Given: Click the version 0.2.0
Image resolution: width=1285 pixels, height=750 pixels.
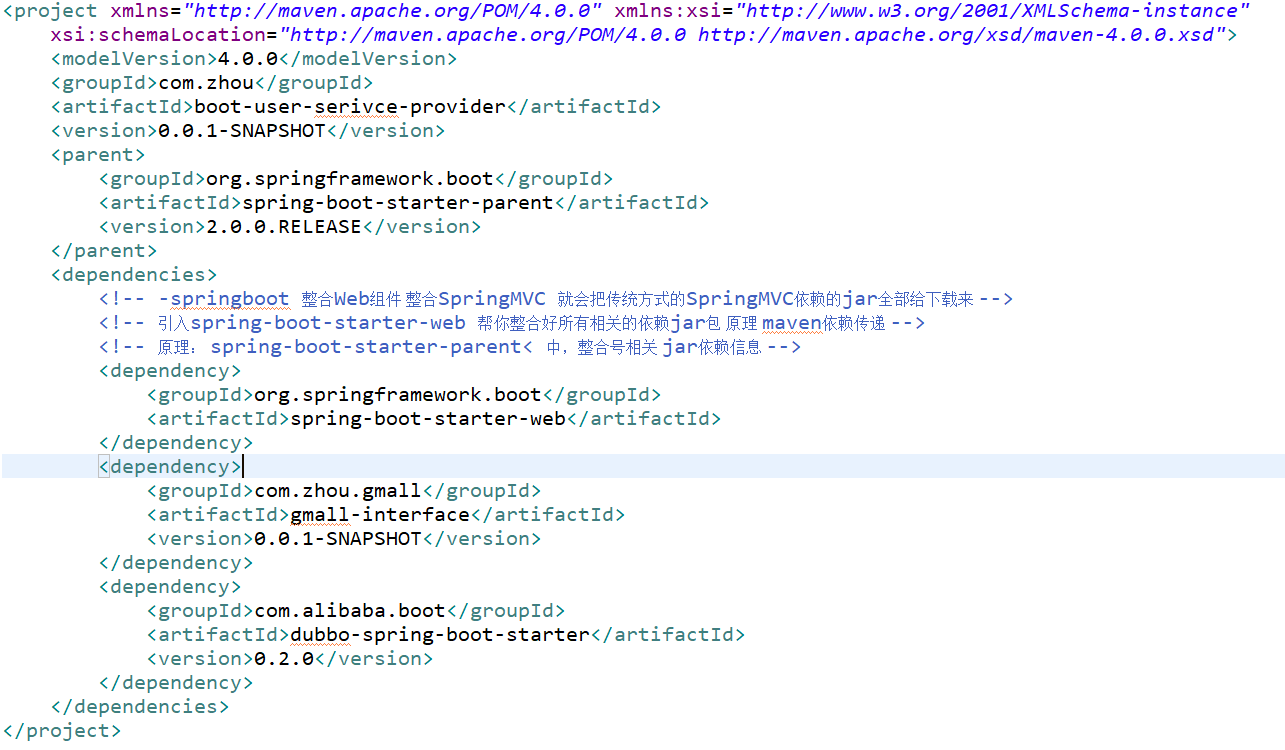Looking at the screenshot, I should [284, 659].
